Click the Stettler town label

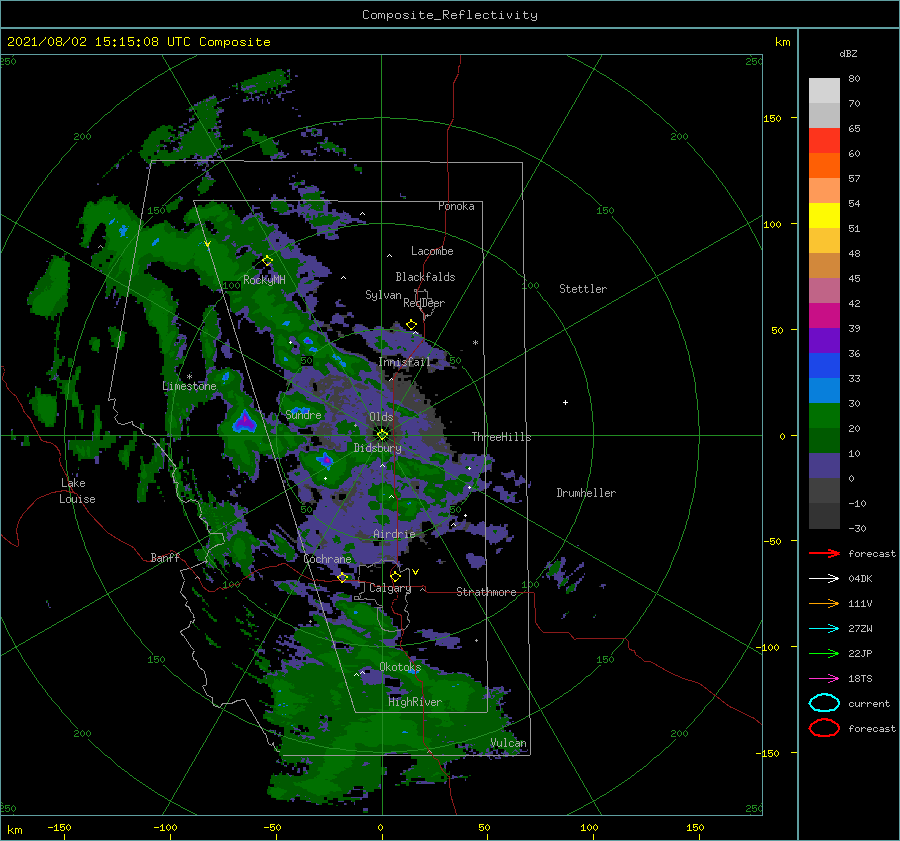[x=583, y=289]
